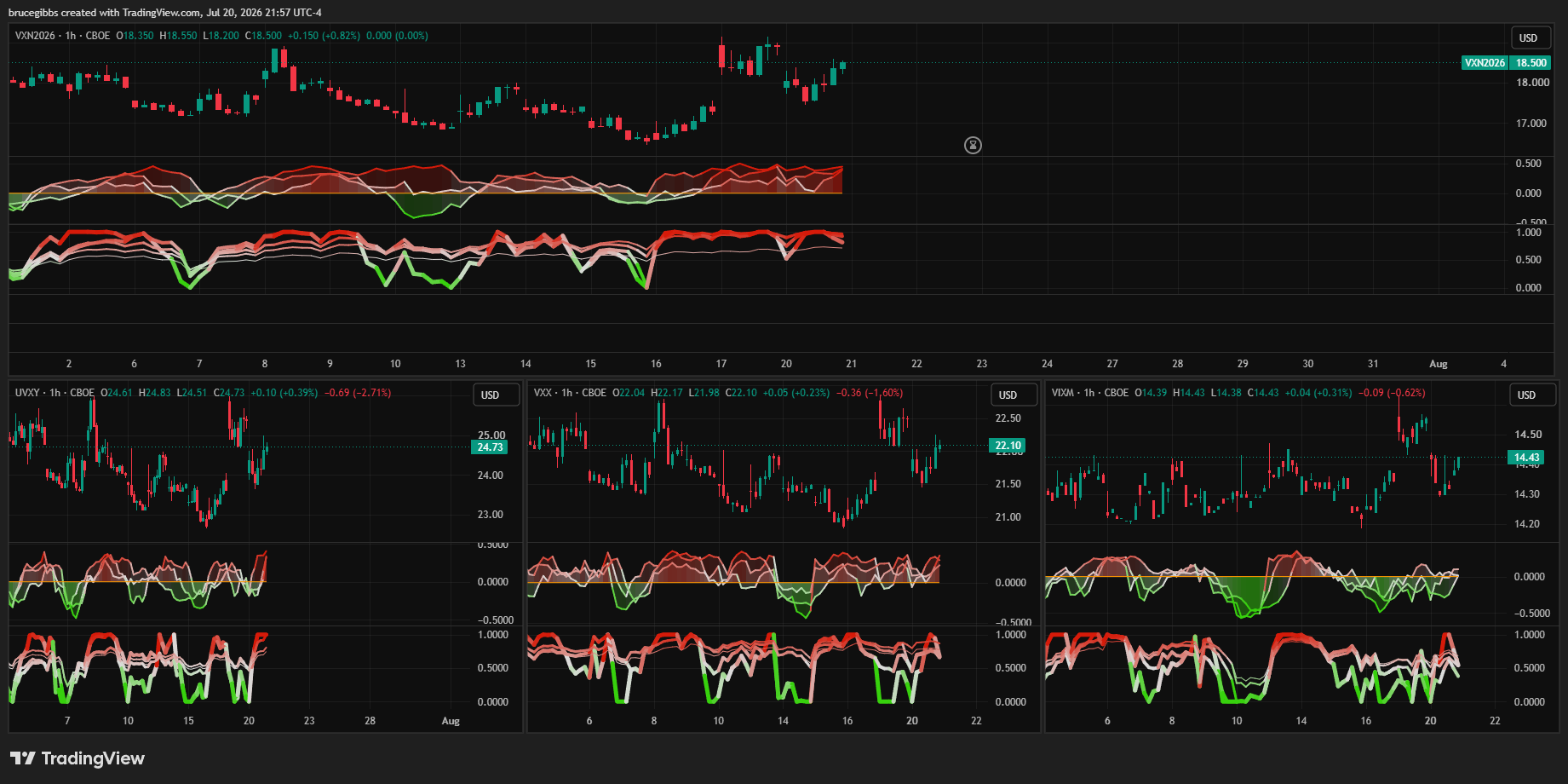Click the '31' date label on the VXN2026 time axis

(1373, 364)
